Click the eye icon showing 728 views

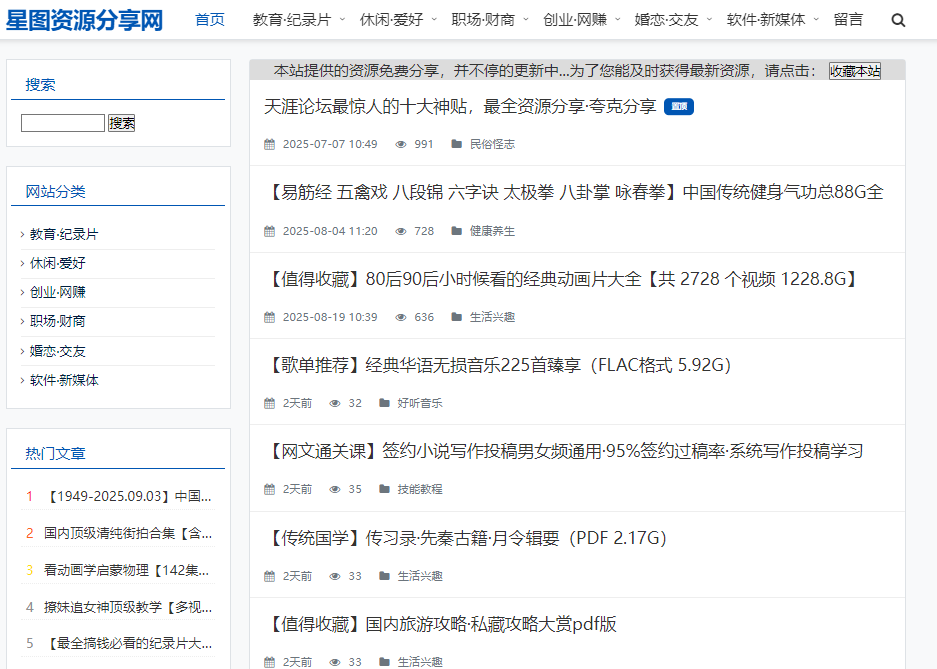[400, 230]
